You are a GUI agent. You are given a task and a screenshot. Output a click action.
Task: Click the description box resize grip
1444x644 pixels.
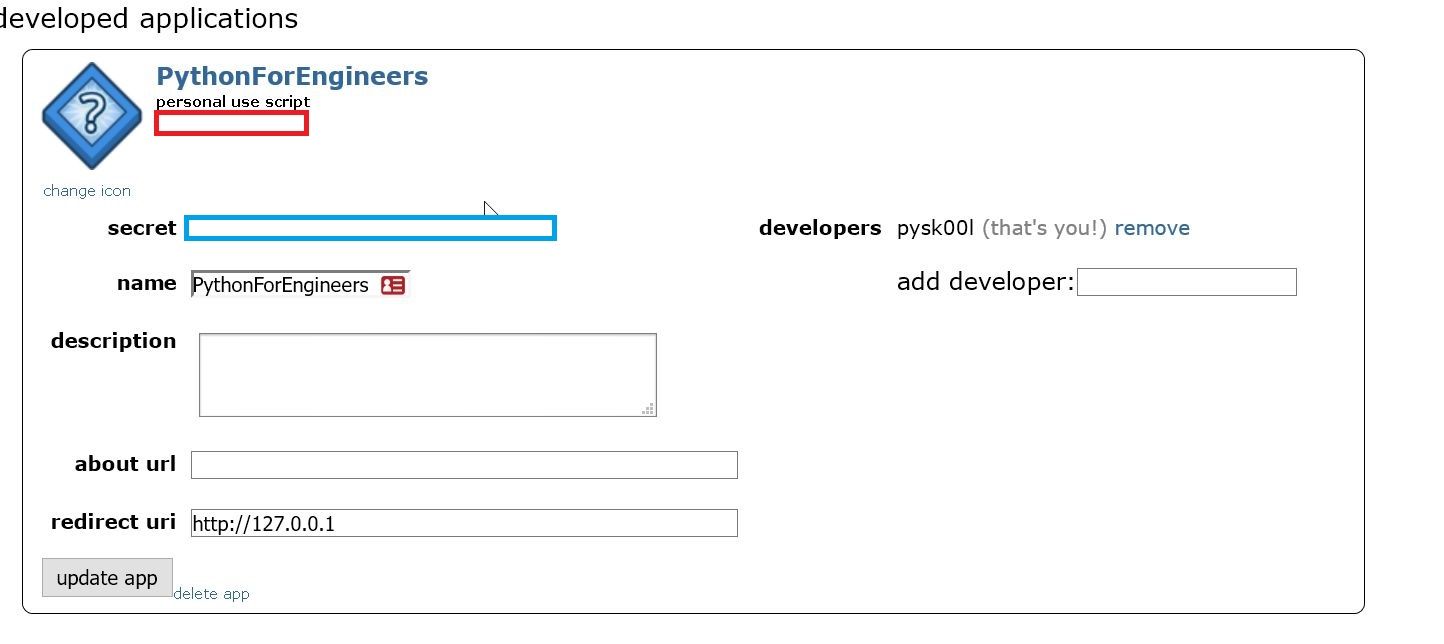pyautogui.click(x=648, y=408)
